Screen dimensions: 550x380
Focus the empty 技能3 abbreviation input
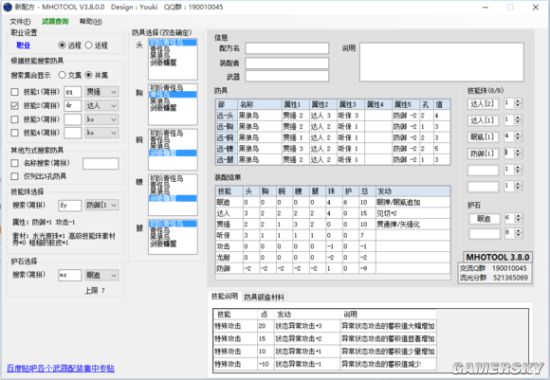[x=73, y=119]
